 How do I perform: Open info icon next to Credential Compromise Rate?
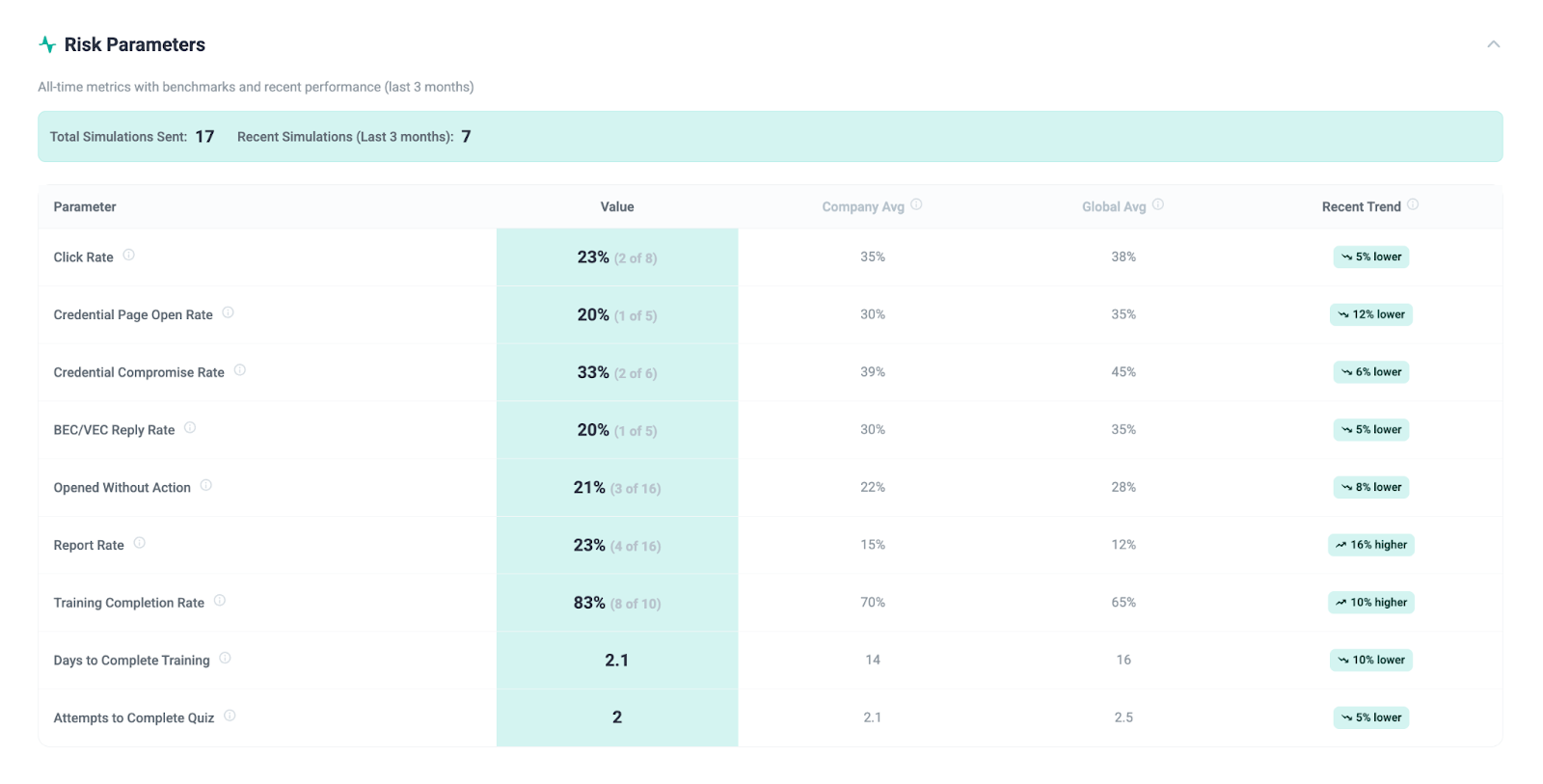239,370
